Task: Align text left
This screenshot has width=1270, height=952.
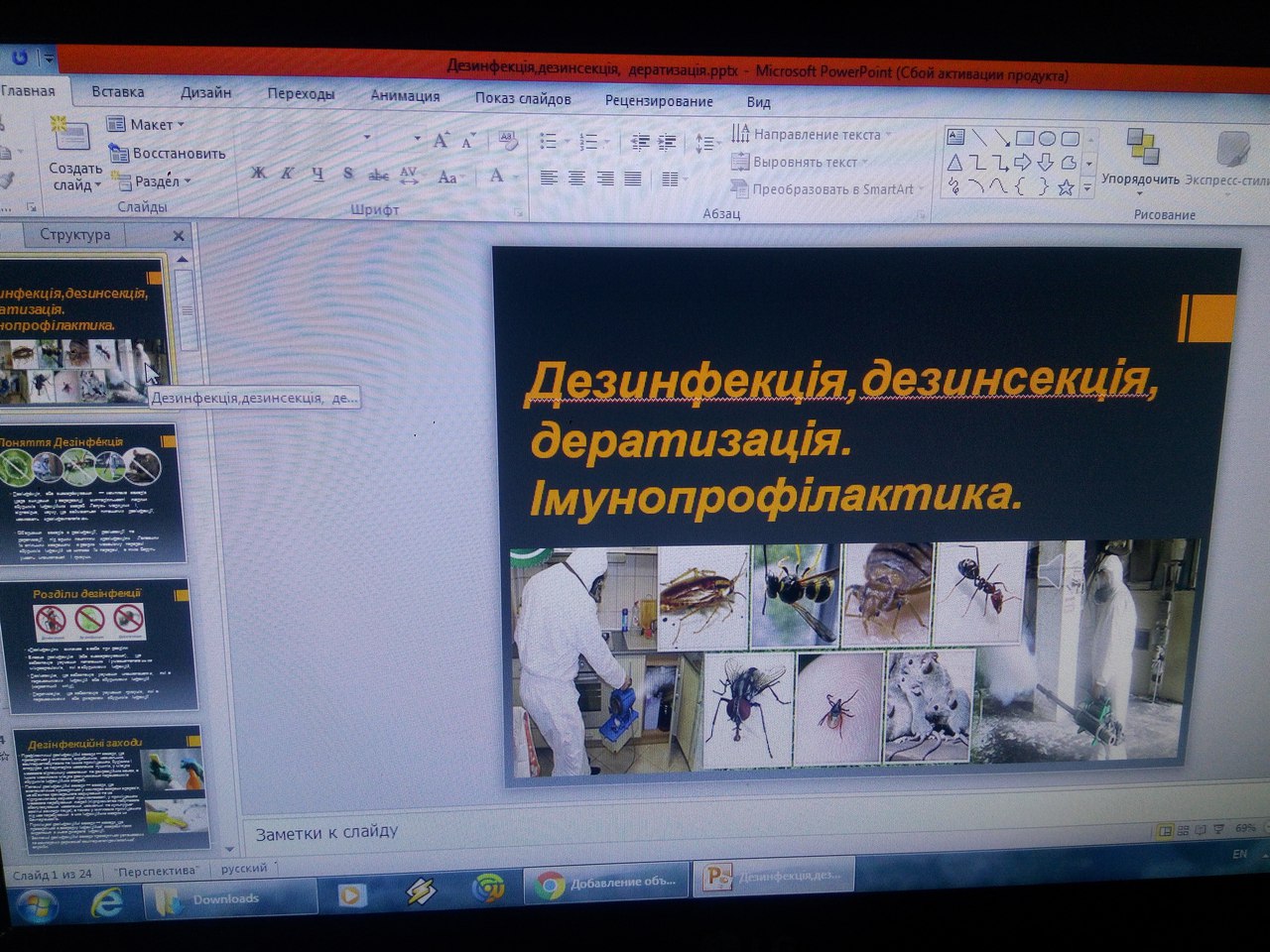Action: pyautogui.click(x=549, y=178)
